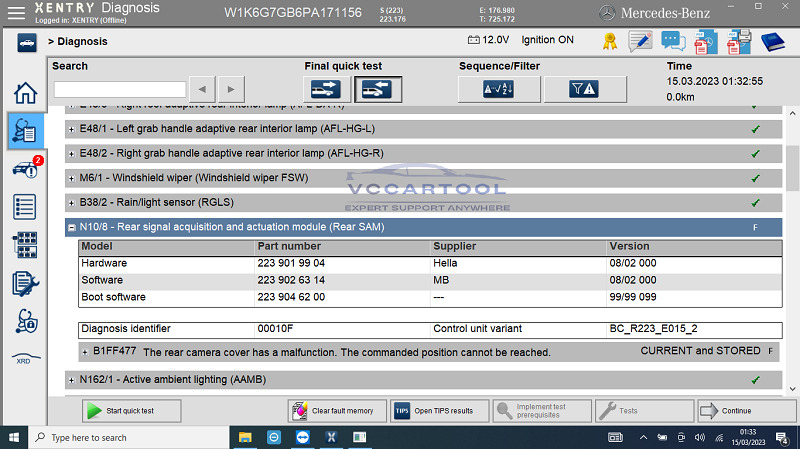Click the second Final quick test button

(x=378, y=89)
